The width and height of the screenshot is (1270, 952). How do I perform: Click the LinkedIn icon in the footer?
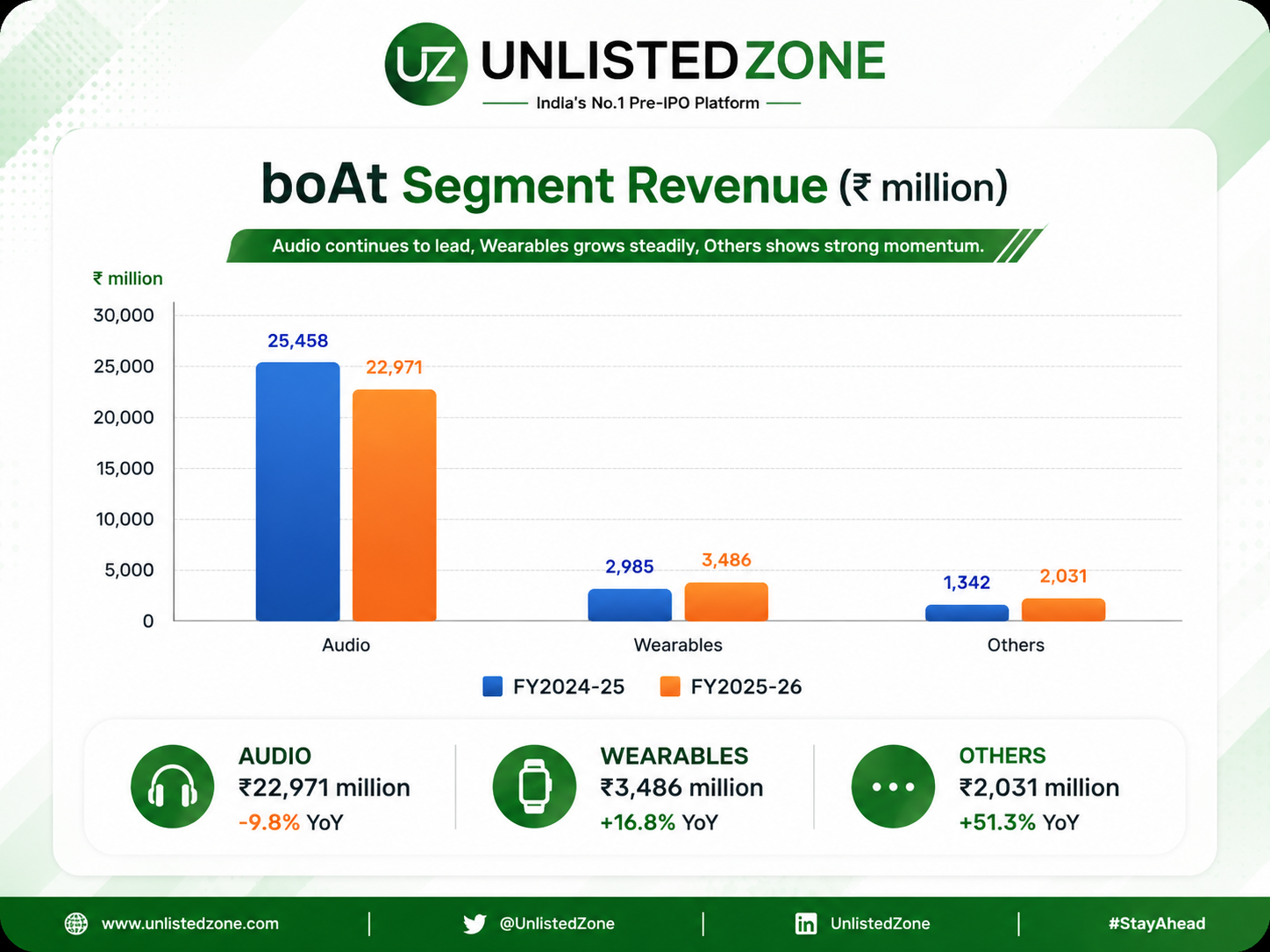806,924
